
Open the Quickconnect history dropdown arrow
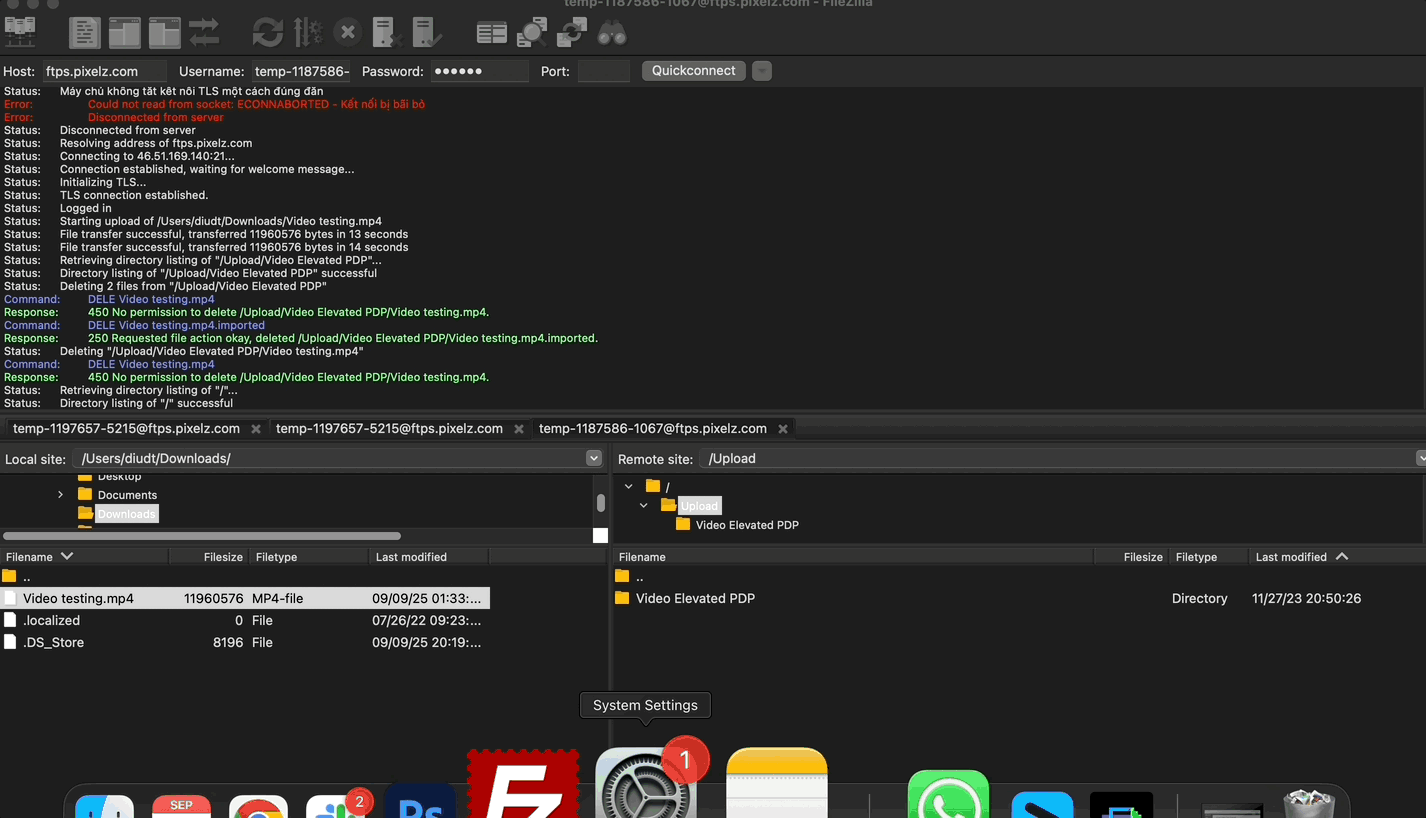(x=762, y=71)
